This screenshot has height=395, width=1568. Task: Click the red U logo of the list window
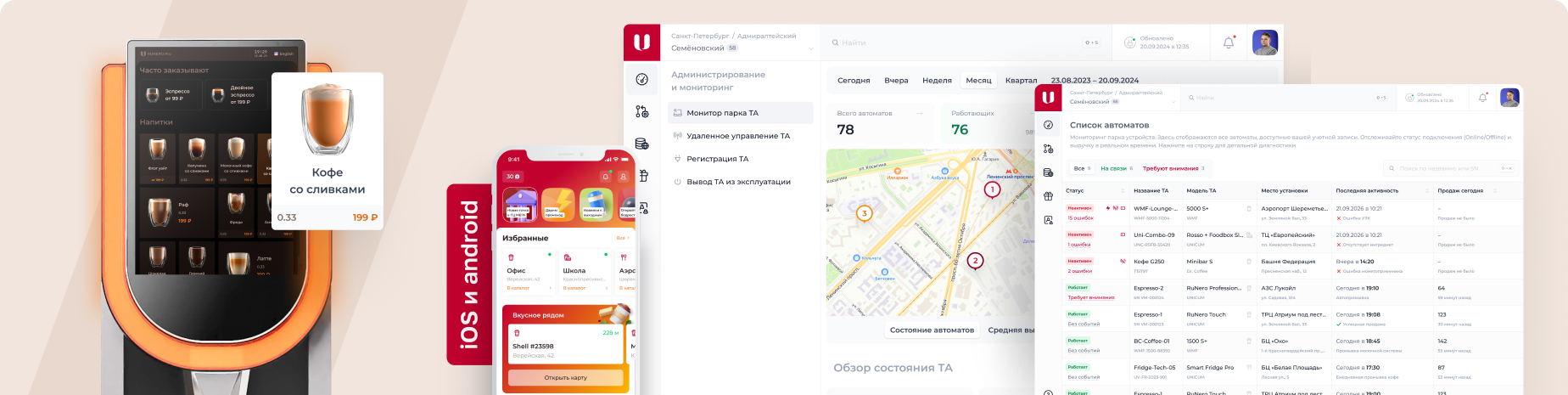pos(1048,98)
